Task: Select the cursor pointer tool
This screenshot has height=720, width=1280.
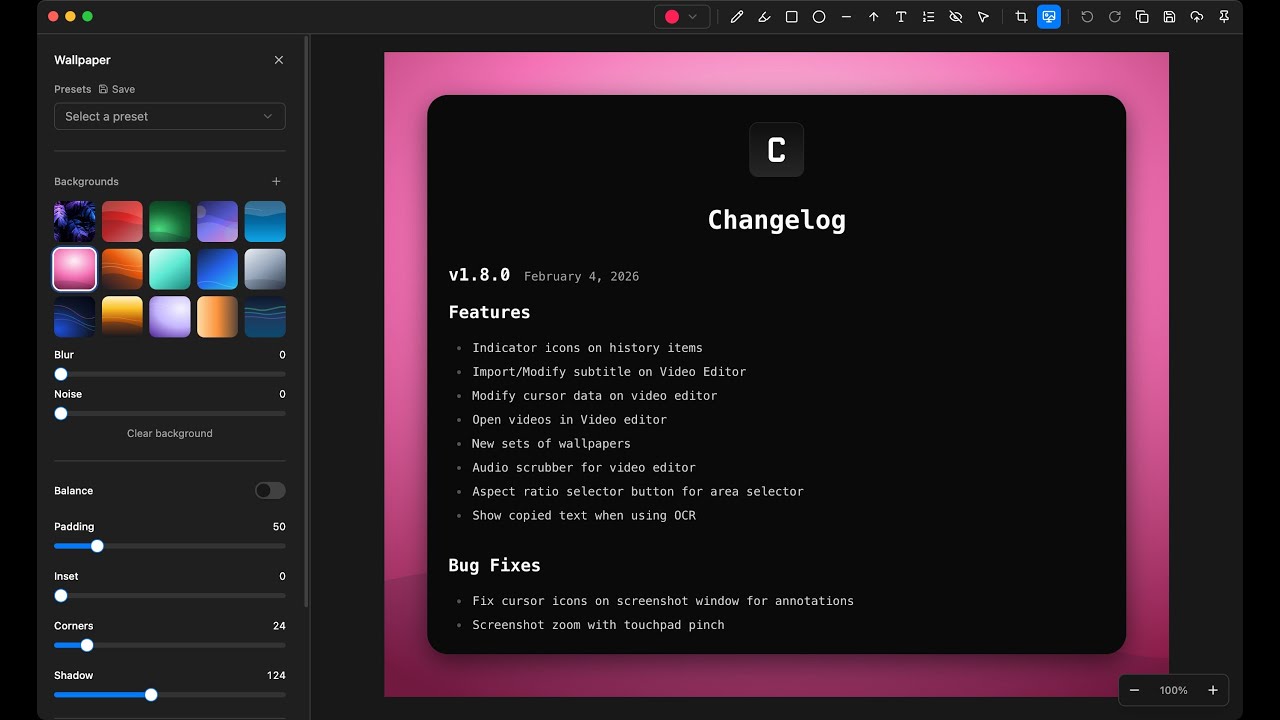Action: click(983, 17)
